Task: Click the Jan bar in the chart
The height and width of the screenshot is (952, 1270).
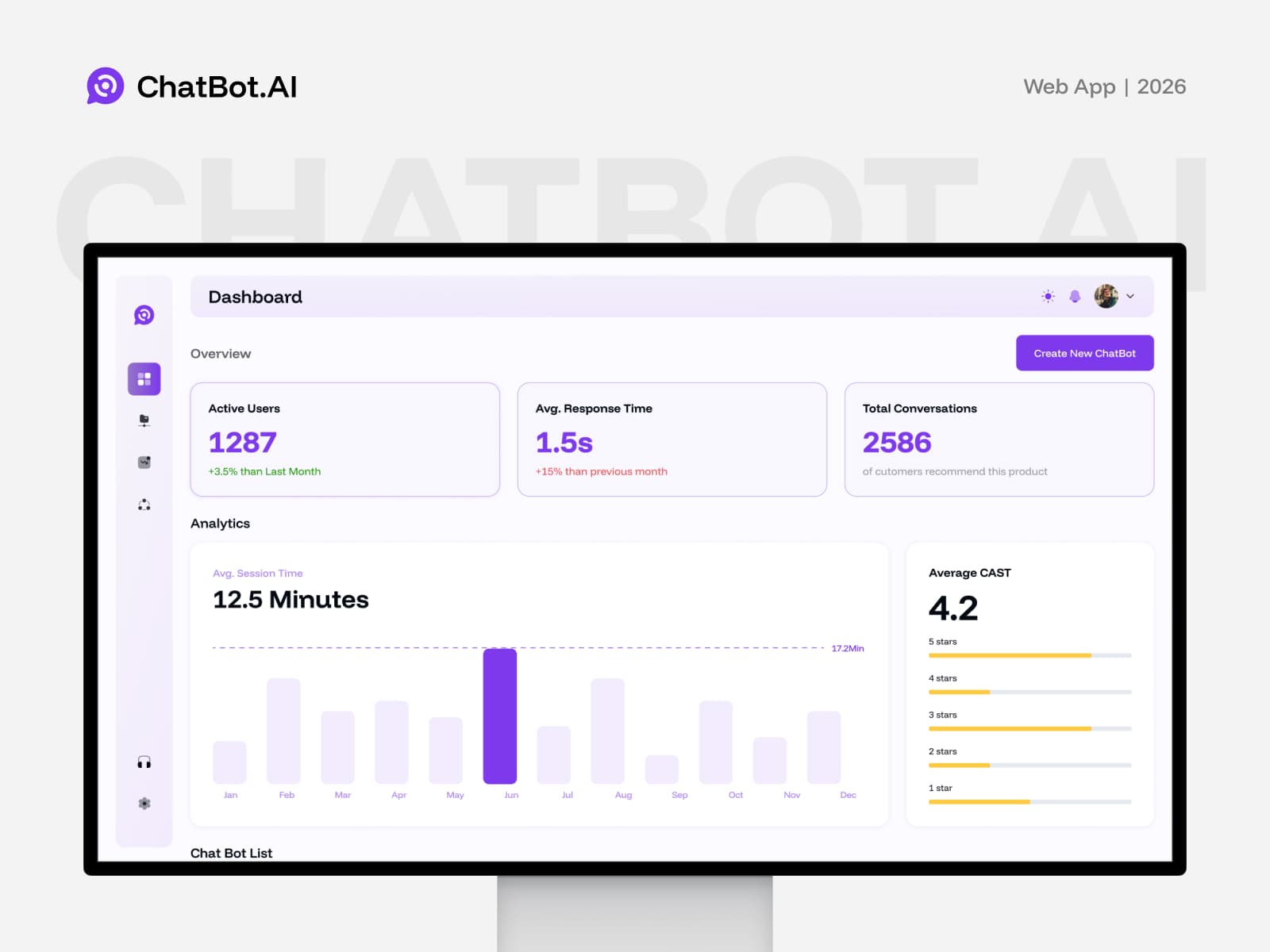Action: (229, 762)
